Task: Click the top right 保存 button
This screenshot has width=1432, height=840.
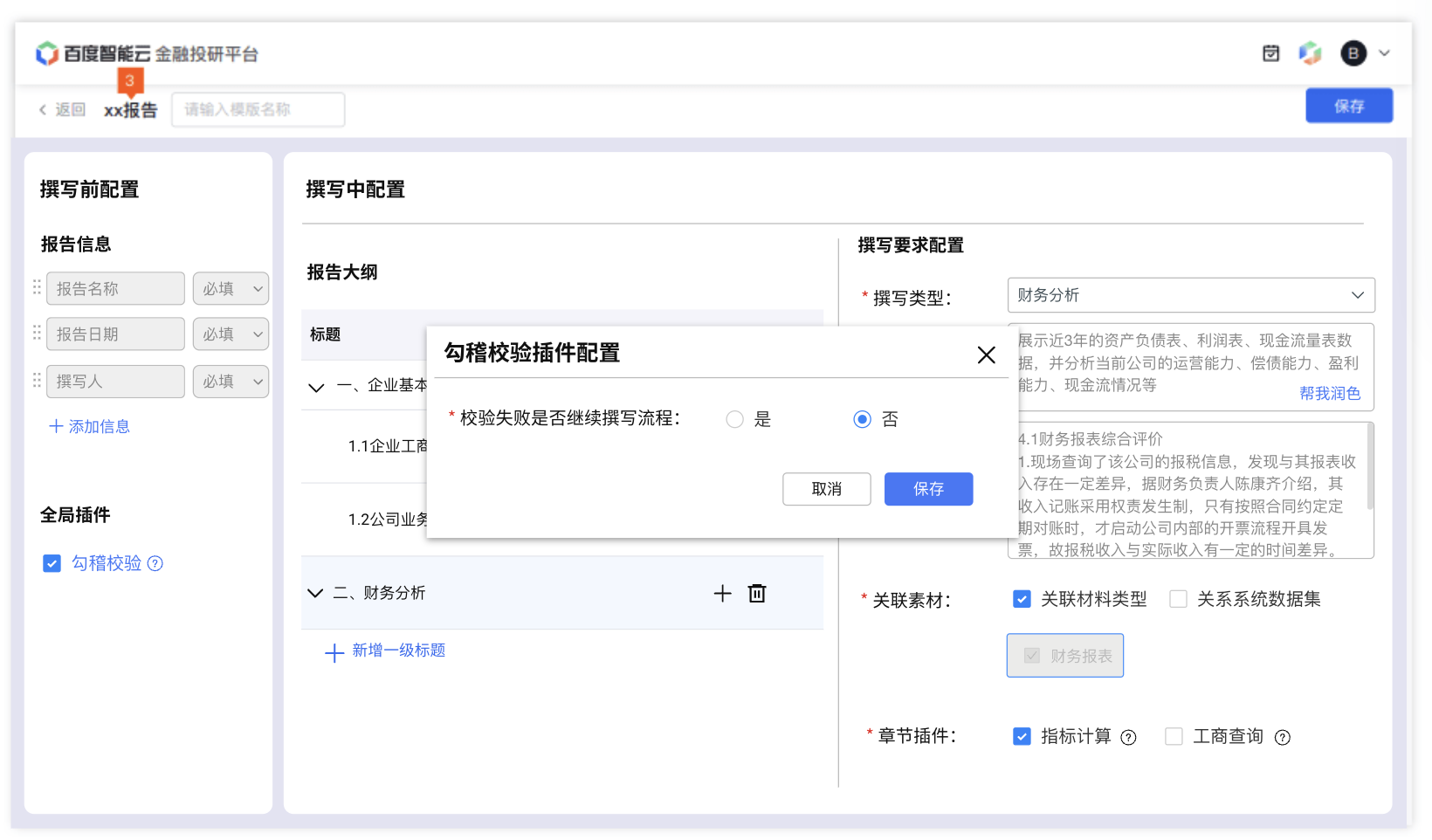Action: (1349, 106)
